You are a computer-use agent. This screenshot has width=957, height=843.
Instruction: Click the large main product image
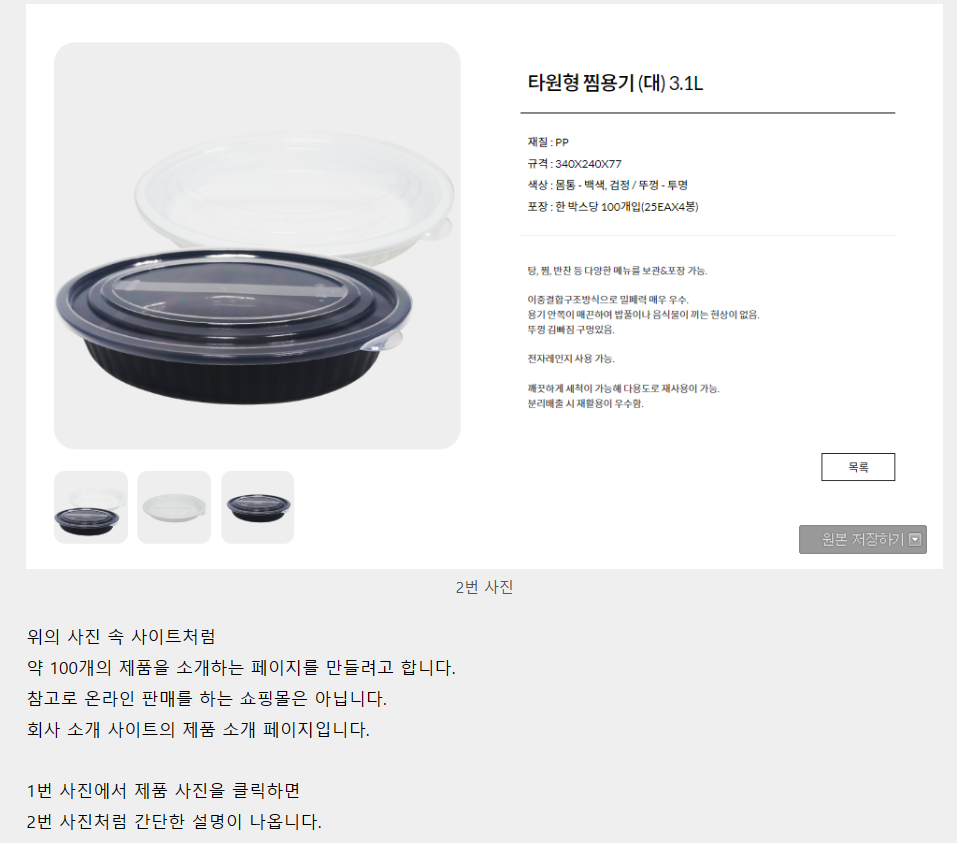point(257,245)
